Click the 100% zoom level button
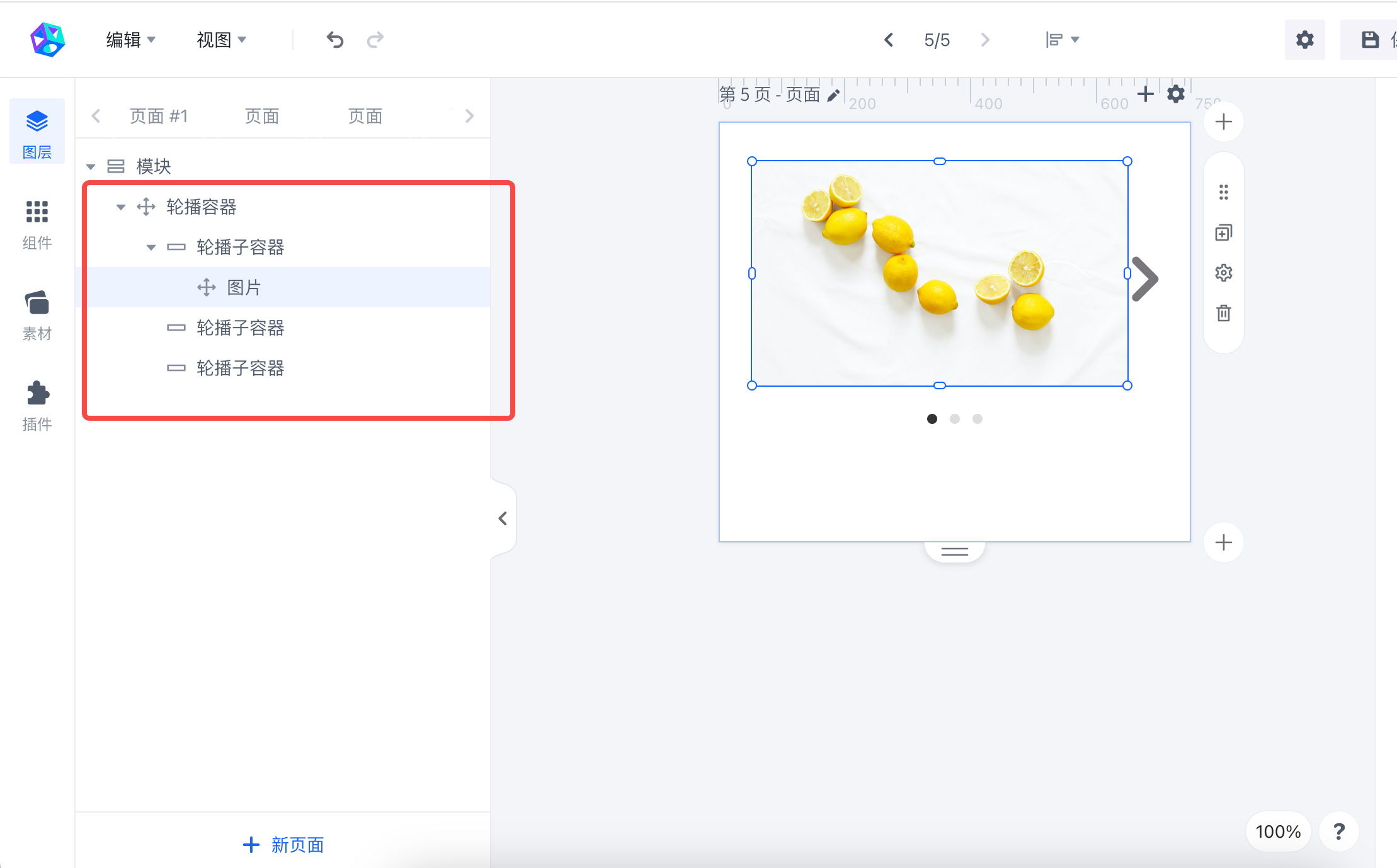Screen dimensions: 1397x868 1278,831
